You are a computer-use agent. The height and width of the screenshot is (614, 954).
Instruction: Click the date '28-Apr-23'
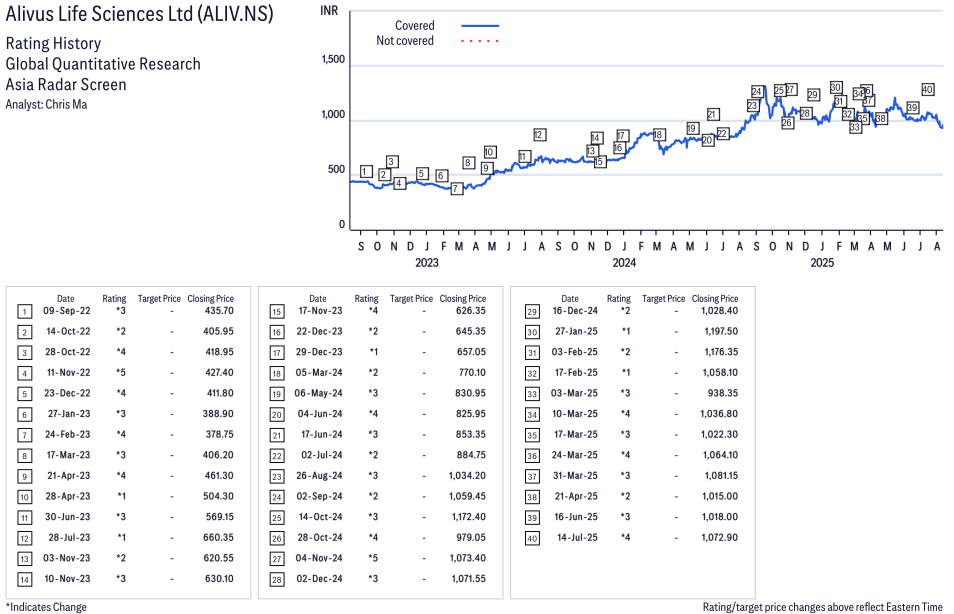[68, 497]
